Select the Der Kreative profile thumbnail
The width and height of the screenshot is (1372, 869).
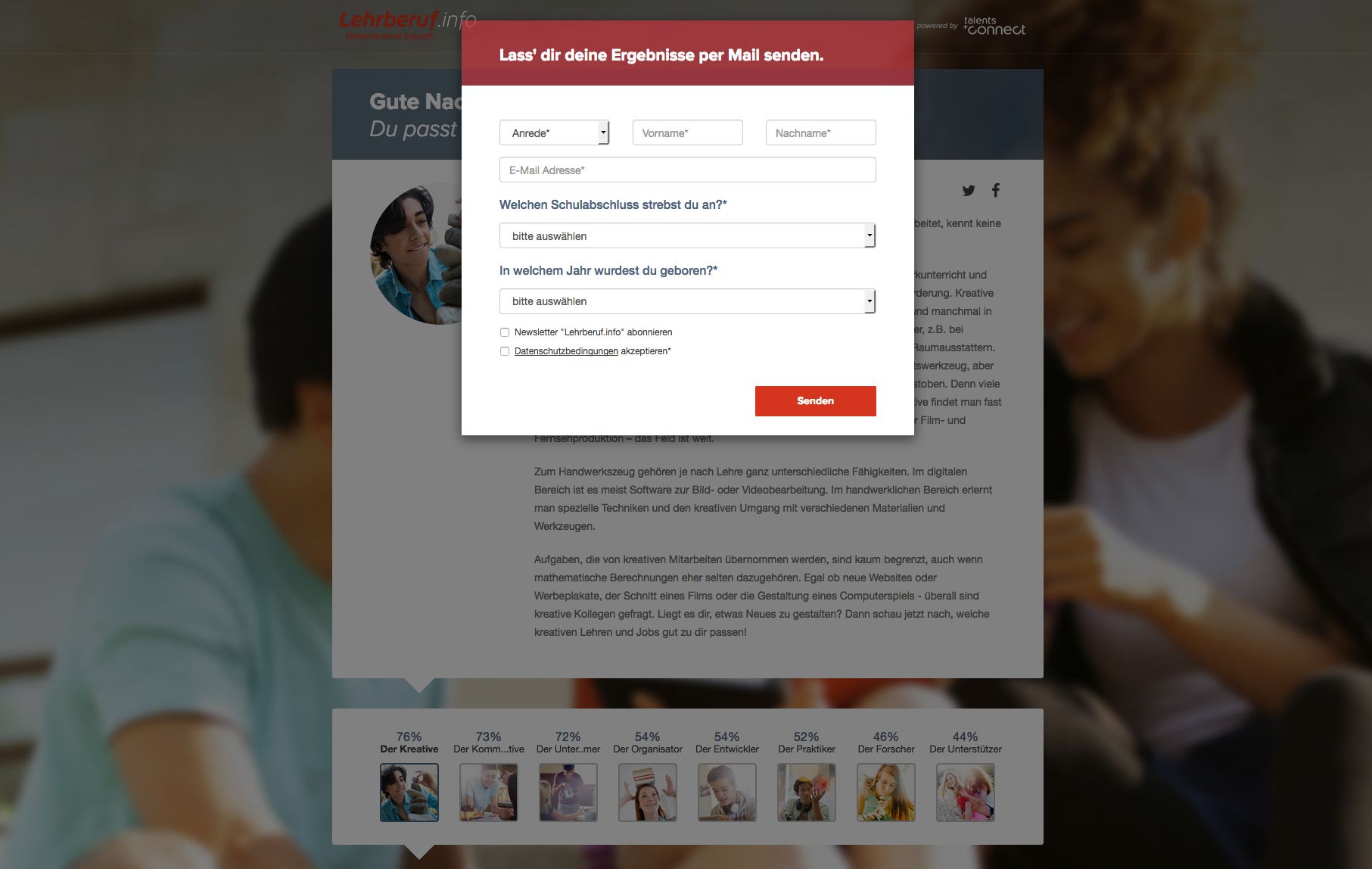pyautogui.click(x=409, y=793)
